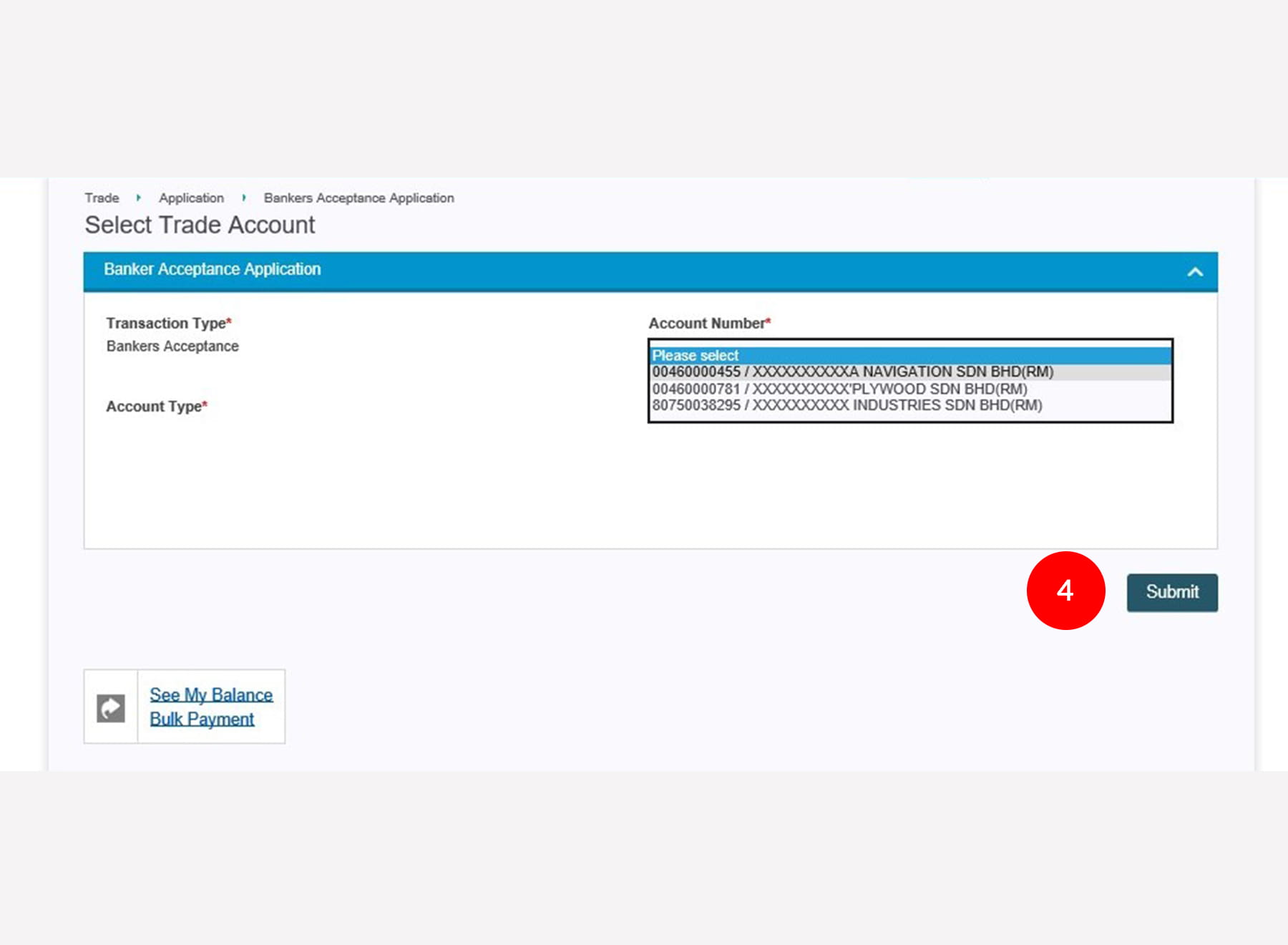Click the Account Number field label

pyautogui.click(x=709, y=324)
